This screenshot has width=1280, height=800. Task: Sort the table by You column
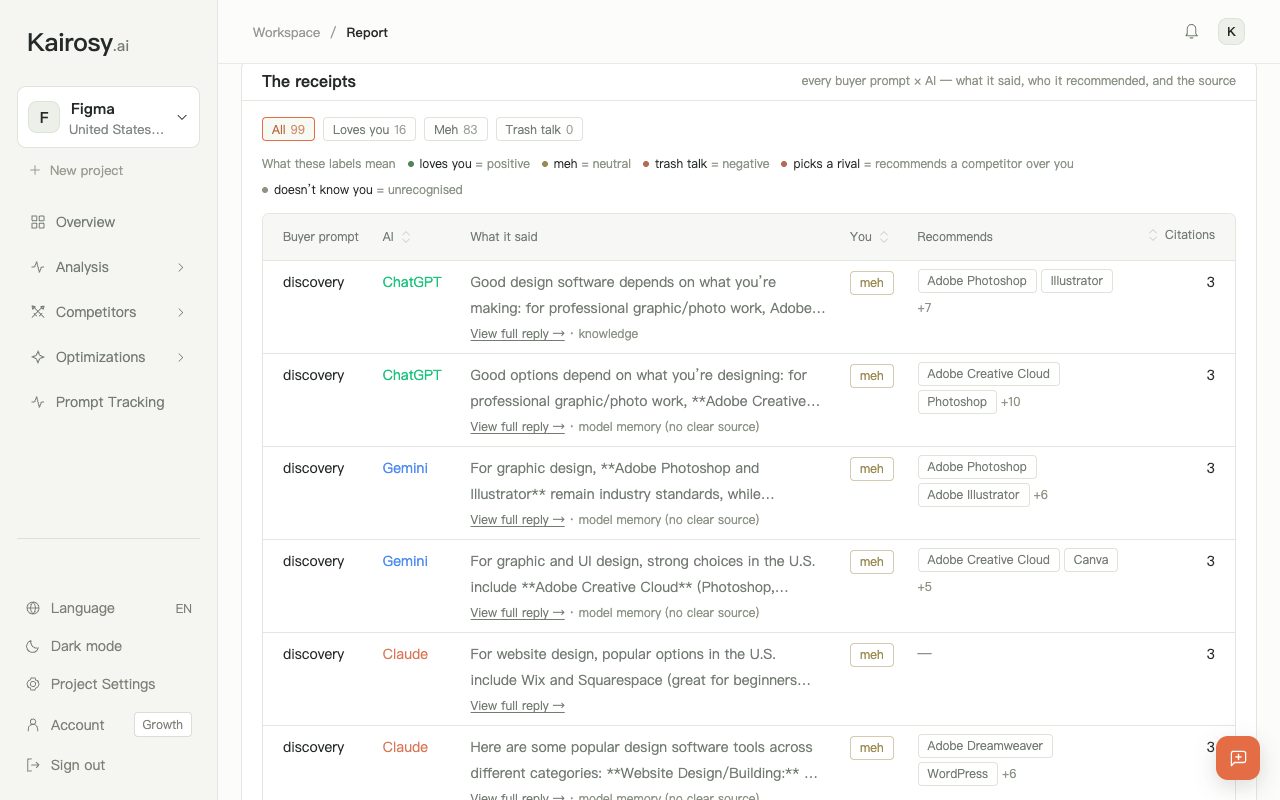[869, 237]
